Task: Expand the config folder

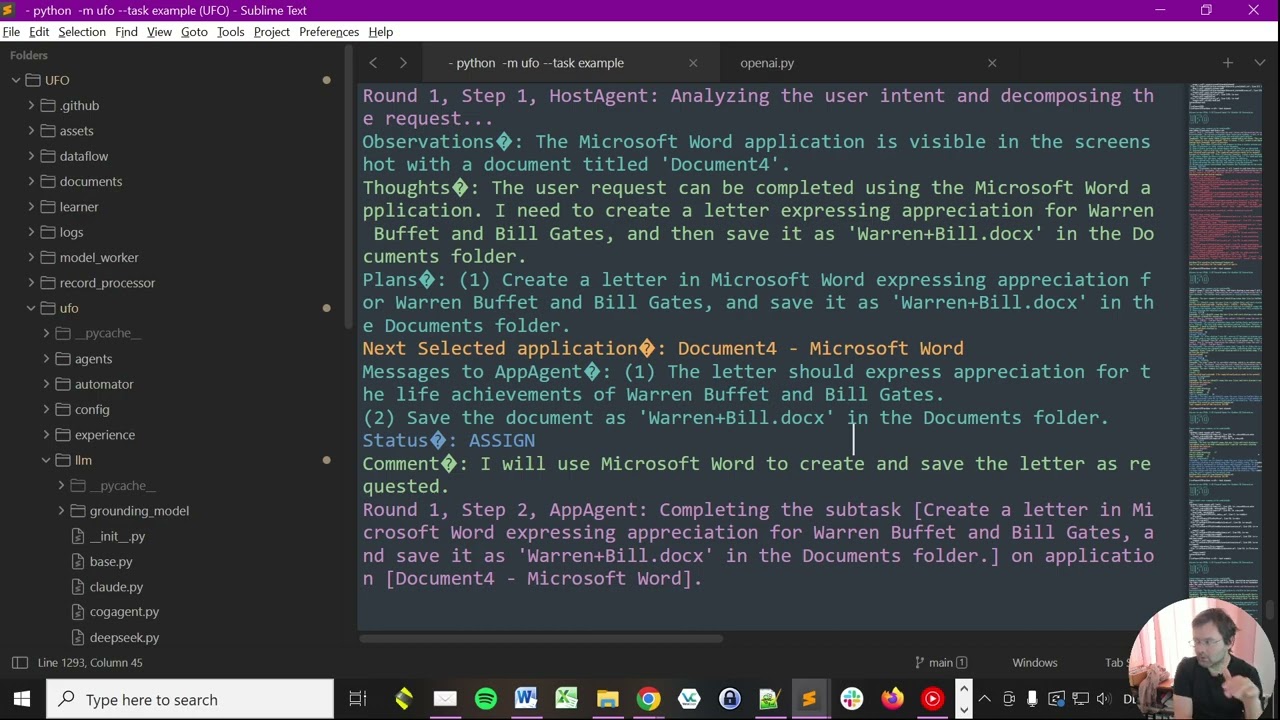Action: click(x=46, y=409)
